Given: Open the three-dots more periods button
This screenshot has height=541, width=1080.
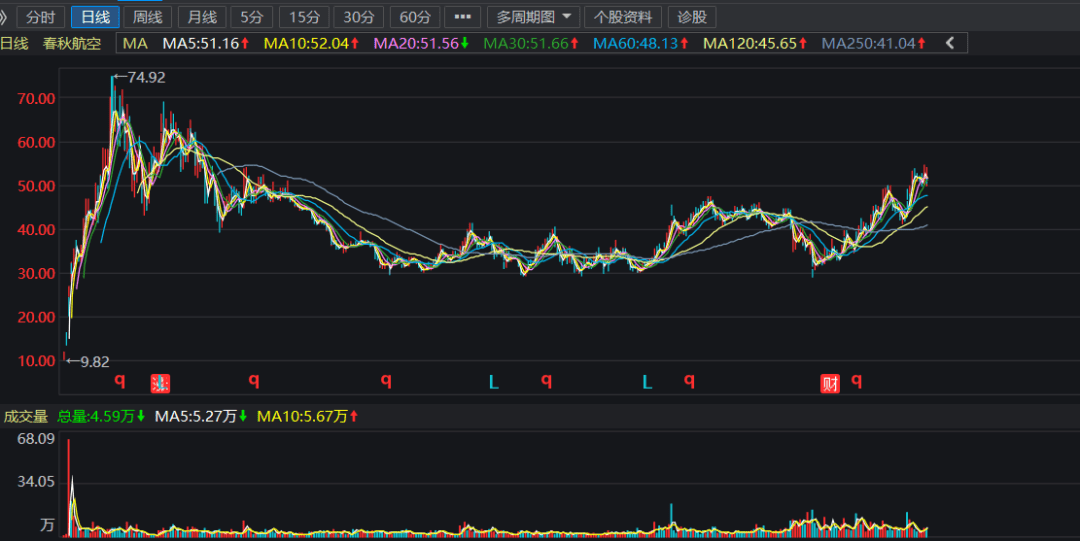Looking at the screenshot, I should point(462,17).
